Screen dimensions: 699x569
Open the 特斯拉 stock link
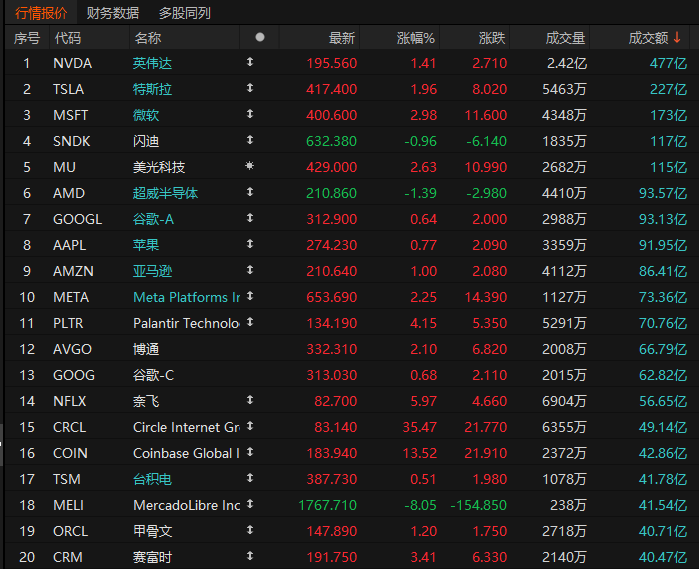click(152, 89)
